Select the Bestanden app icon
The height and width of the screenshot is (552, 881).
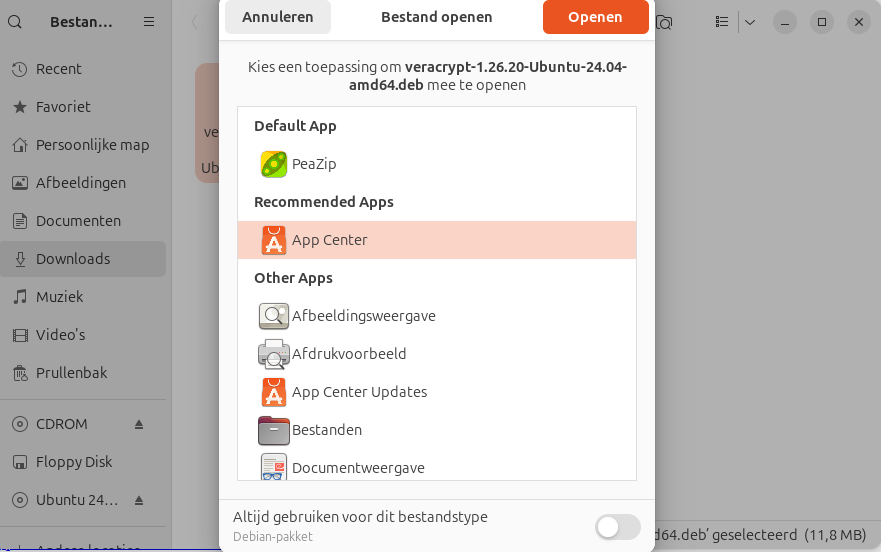(x=274, y=430)
